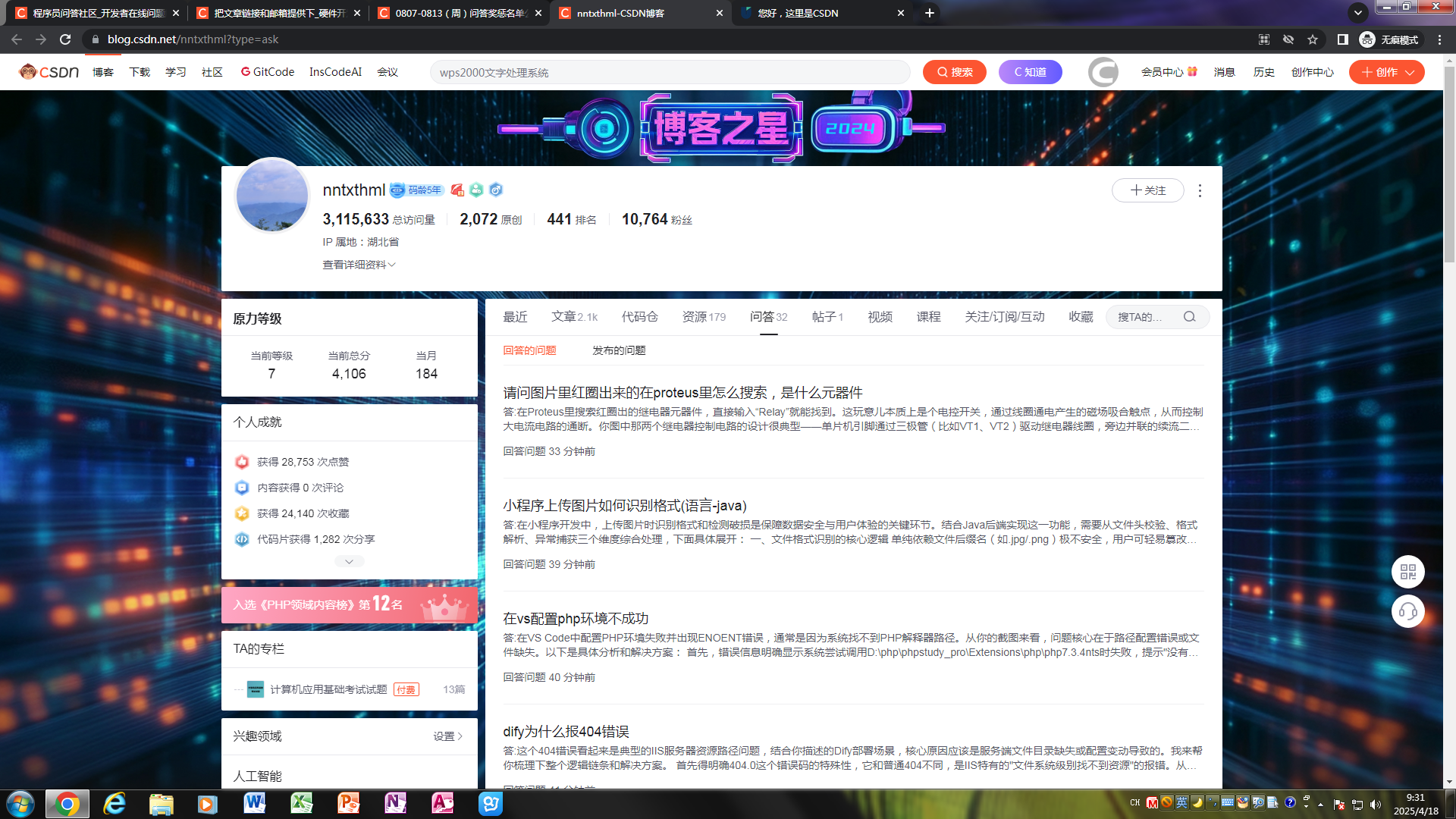Open question dify为什么报404错误

(x=566, y=732)
